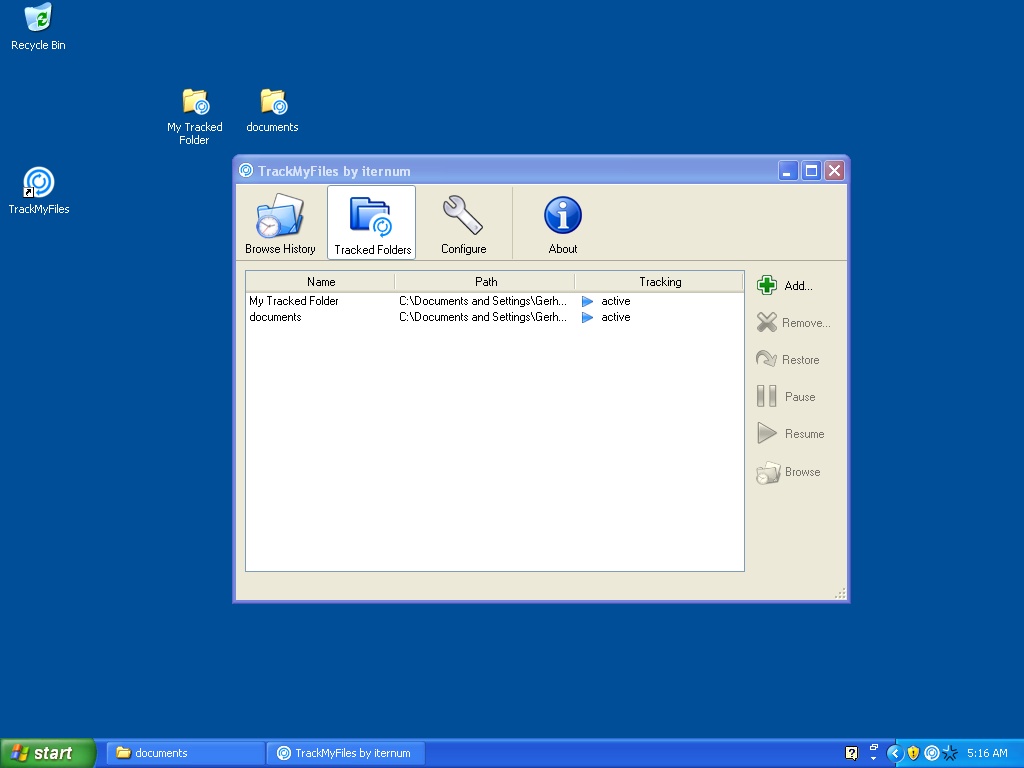Screen dimensions: 1024x768
Task: Click the Resume tracking button
Action: (x=790, y=434)
